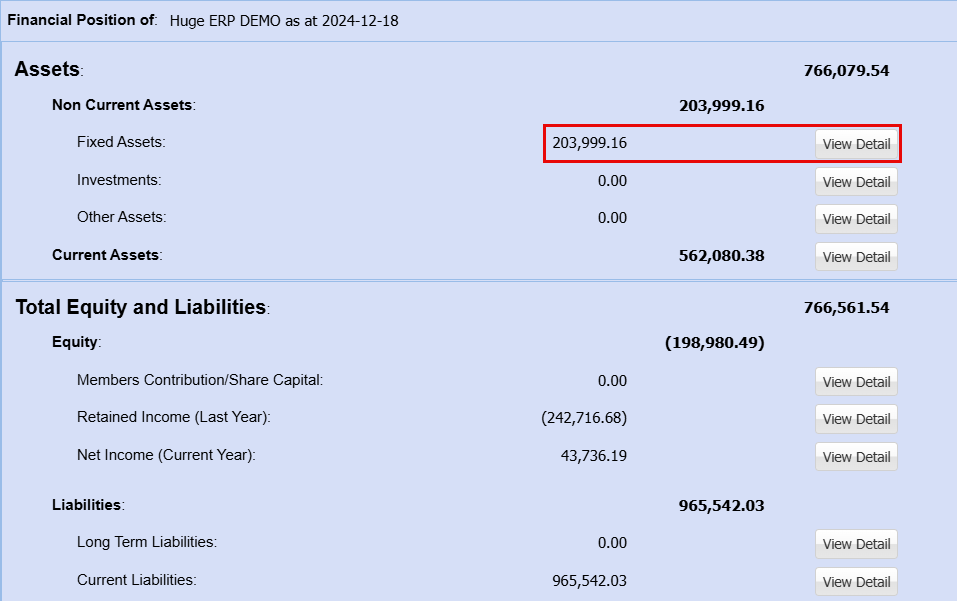Click the Equity subsection label

75,342
